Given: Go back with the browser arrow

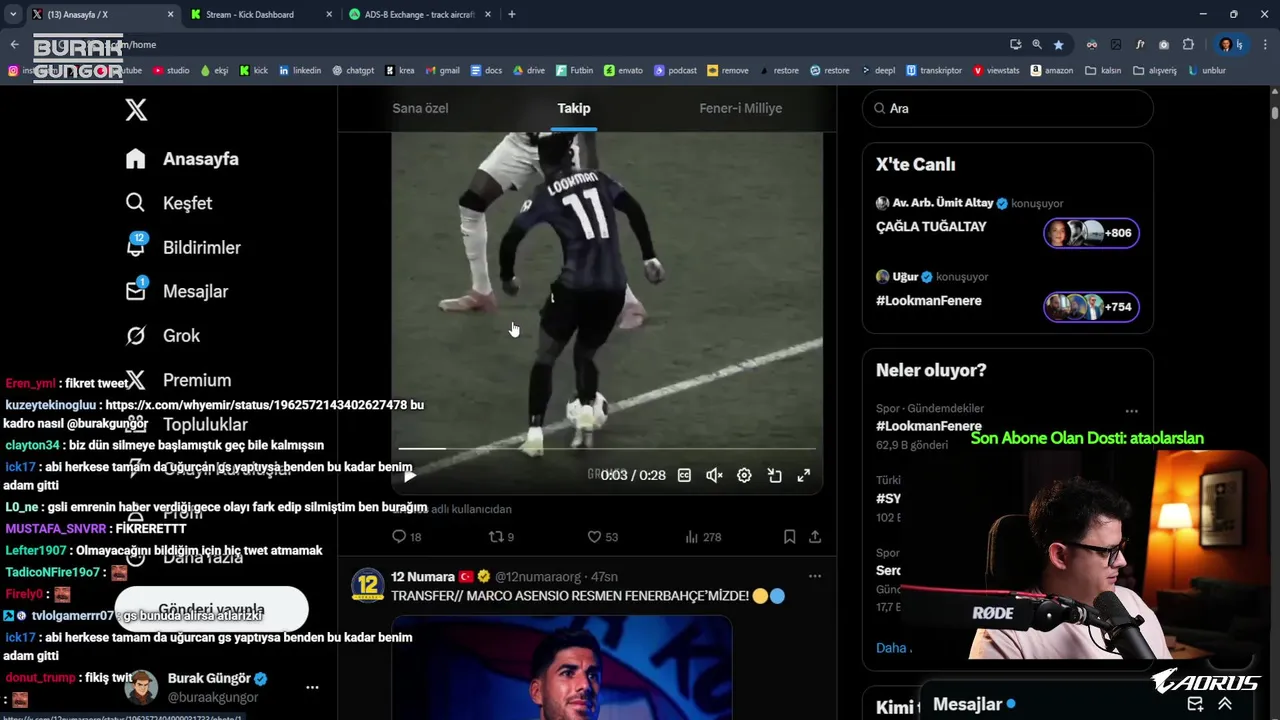Looking at the screenshot, I should [14, 44].
